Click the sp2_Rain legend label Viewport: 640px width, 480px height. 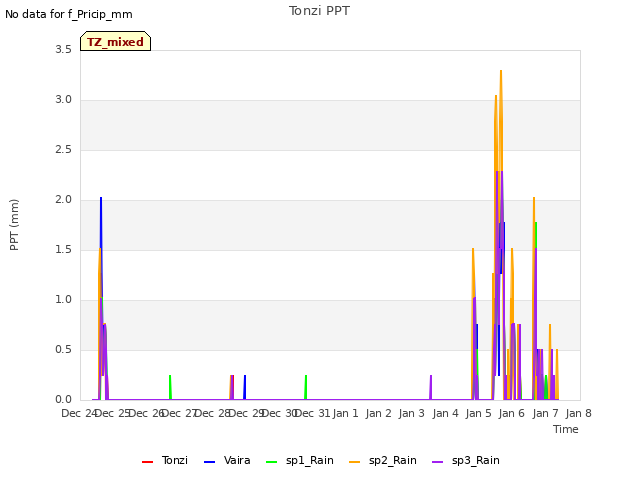pos(393,460)
